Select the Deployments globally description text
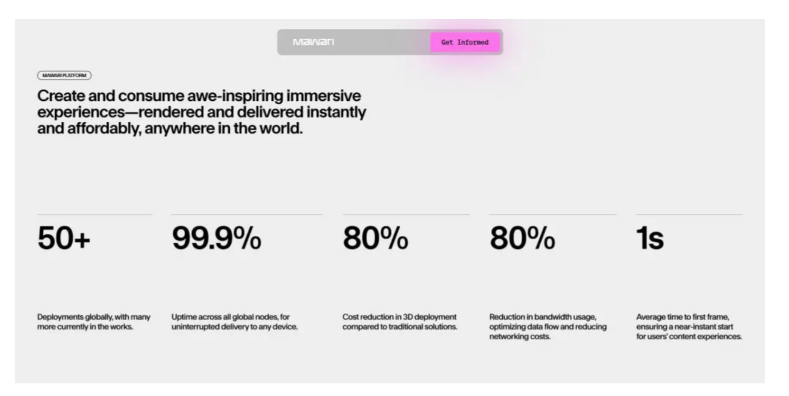The image size is (789, 396). coord(94,322)
